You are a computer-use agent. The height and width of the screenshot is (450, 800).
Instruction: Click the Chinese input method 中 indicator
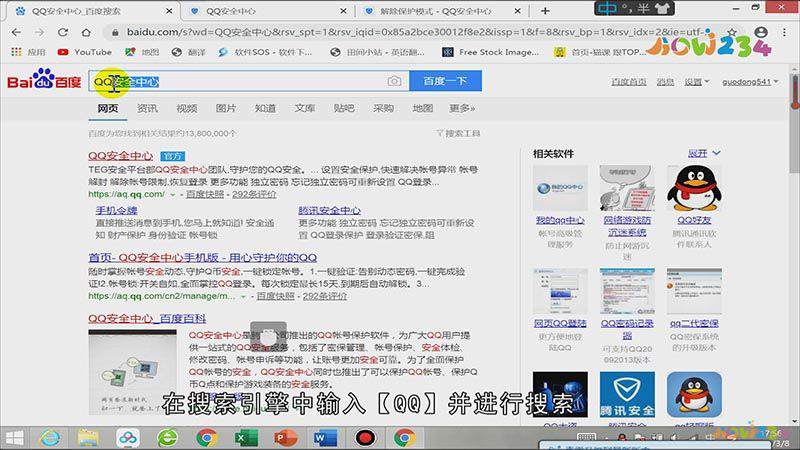[607, 8]
